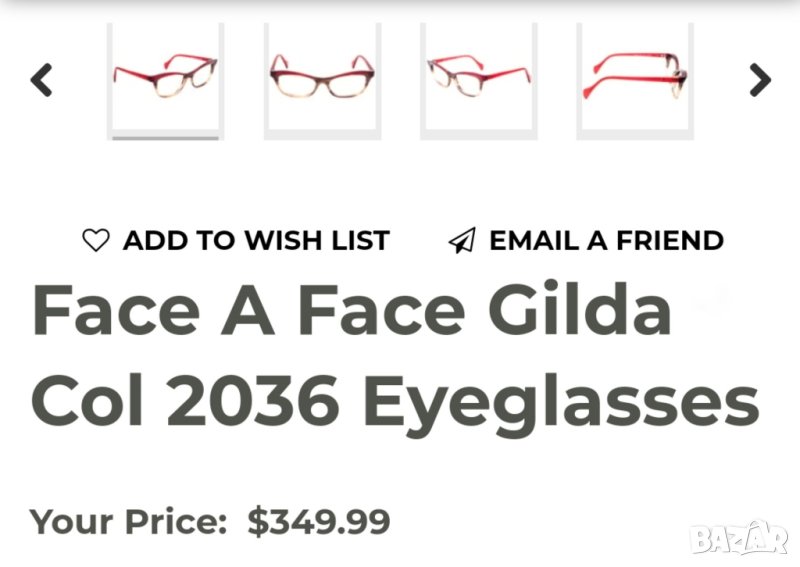The image size is (800, 567).
Task: Click the next image arrow
Action: click(x=760, y=79)
